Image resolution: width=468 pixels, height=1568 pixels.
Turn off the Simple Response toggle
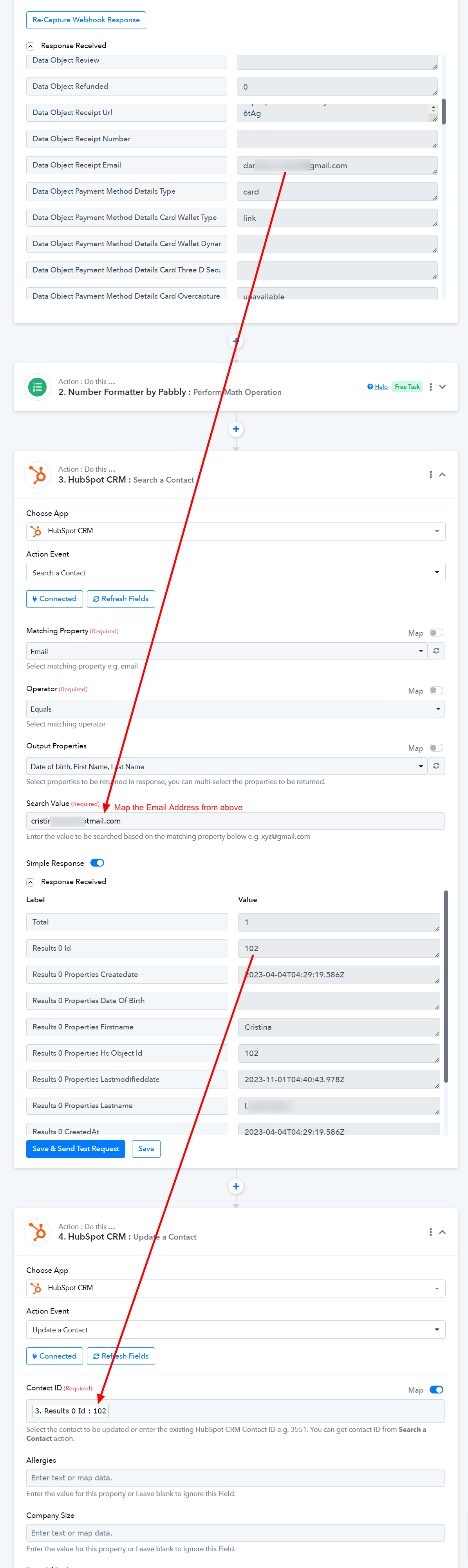click(x=98, y=863)
